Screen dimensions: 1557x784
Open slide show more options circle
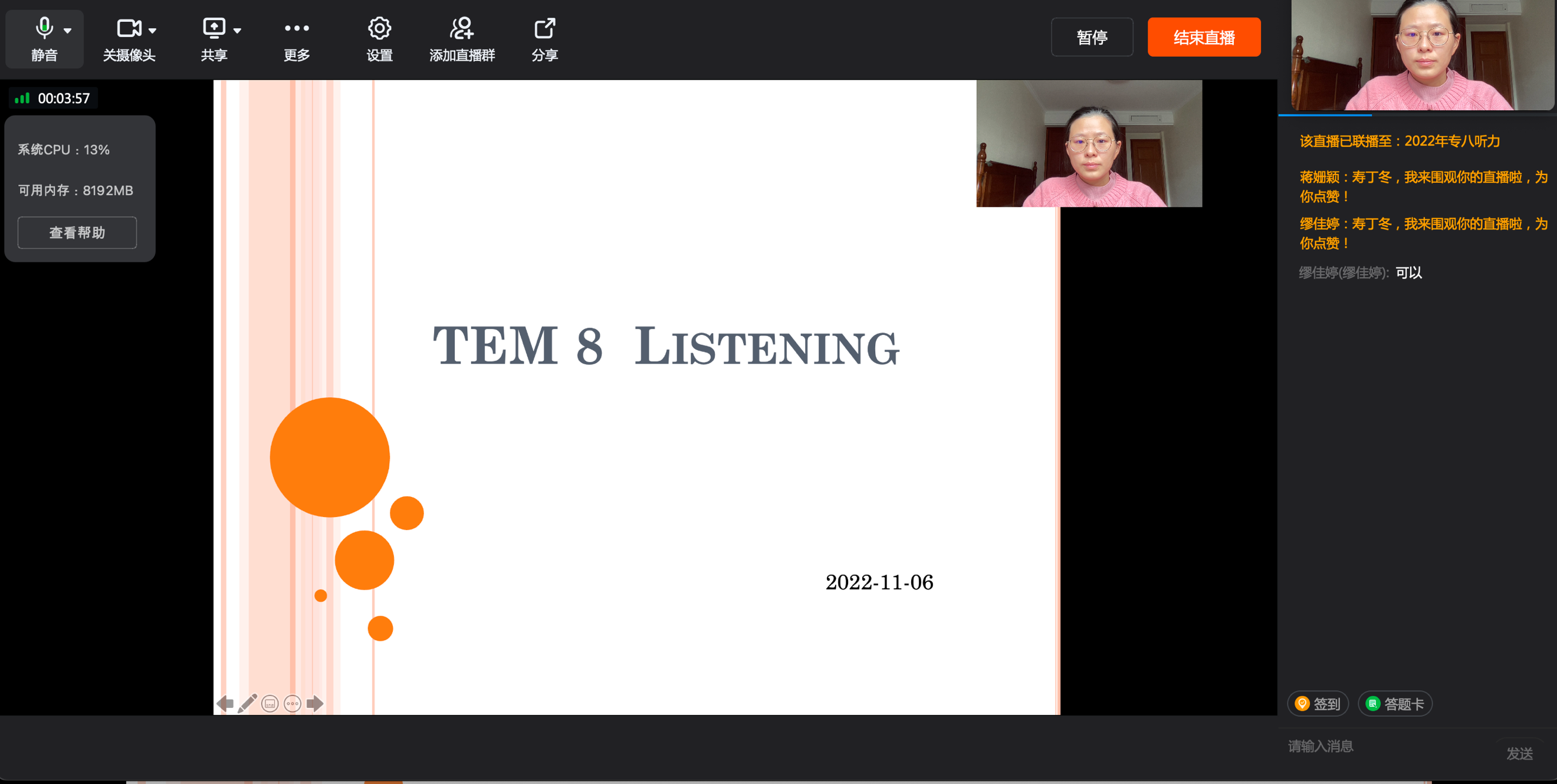[x=293, y=703]
